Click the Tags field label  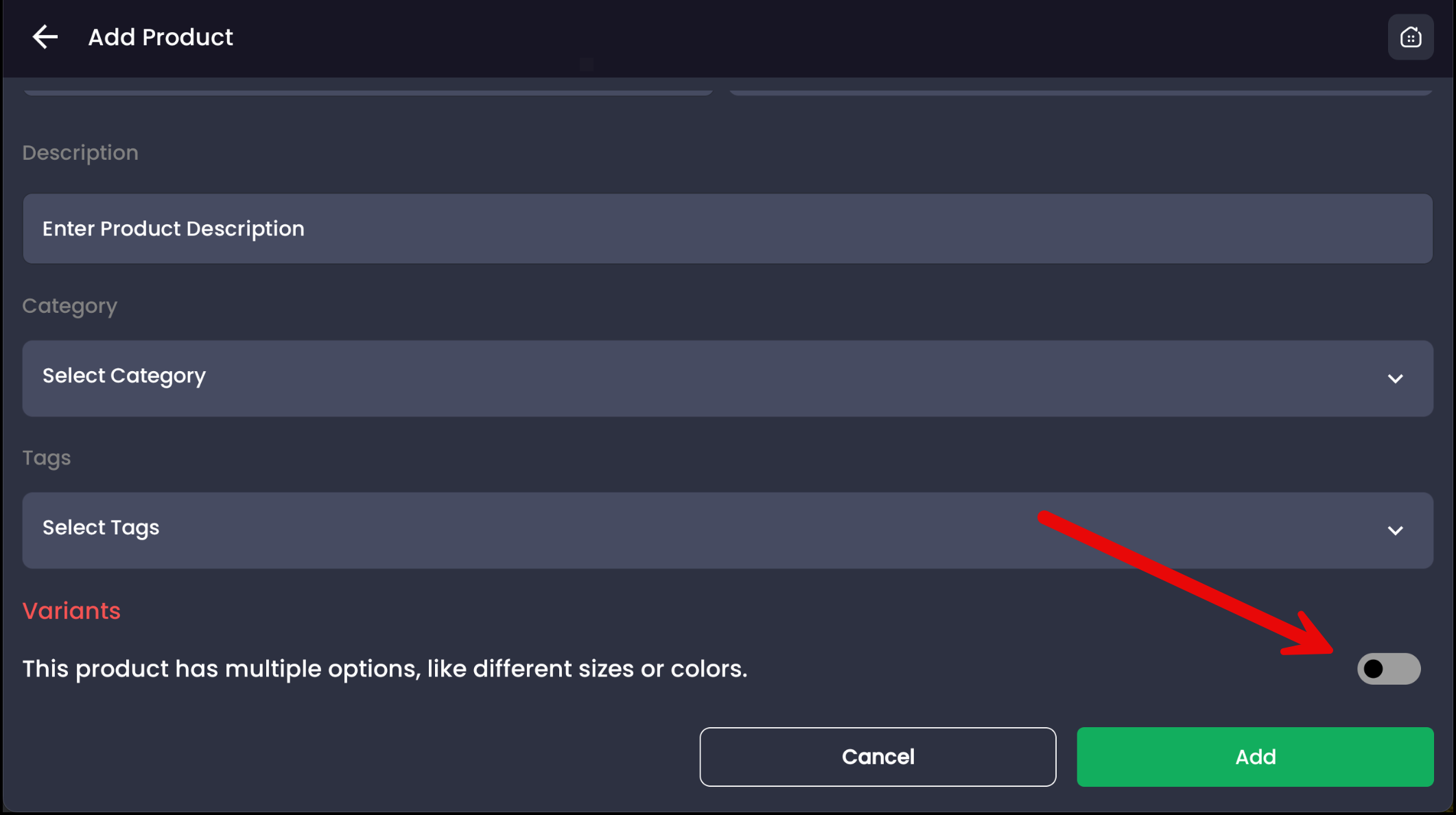point(47,458)
